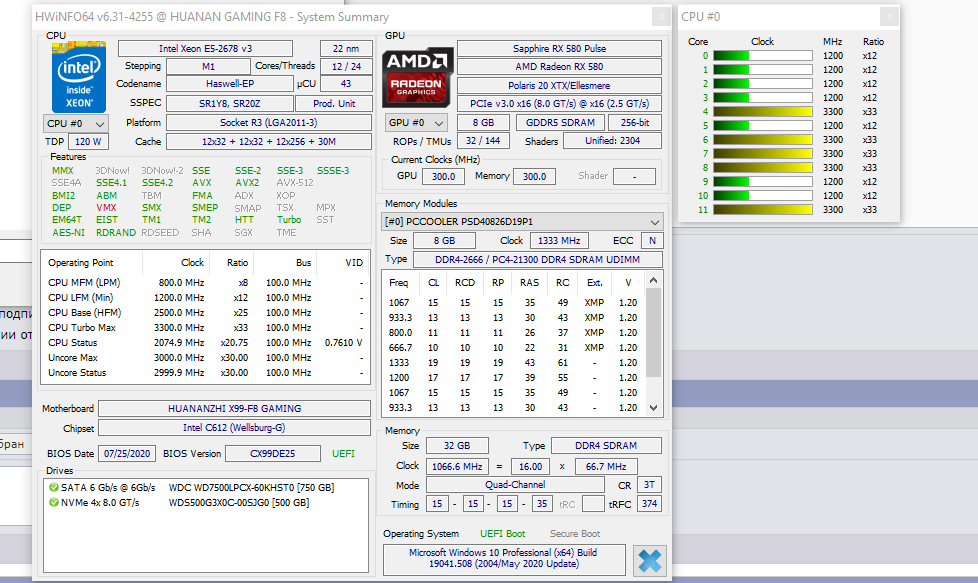Click the PCIe v3.0 x16 link field
This screenshot has height=583, width=978.
pos(559,104)
